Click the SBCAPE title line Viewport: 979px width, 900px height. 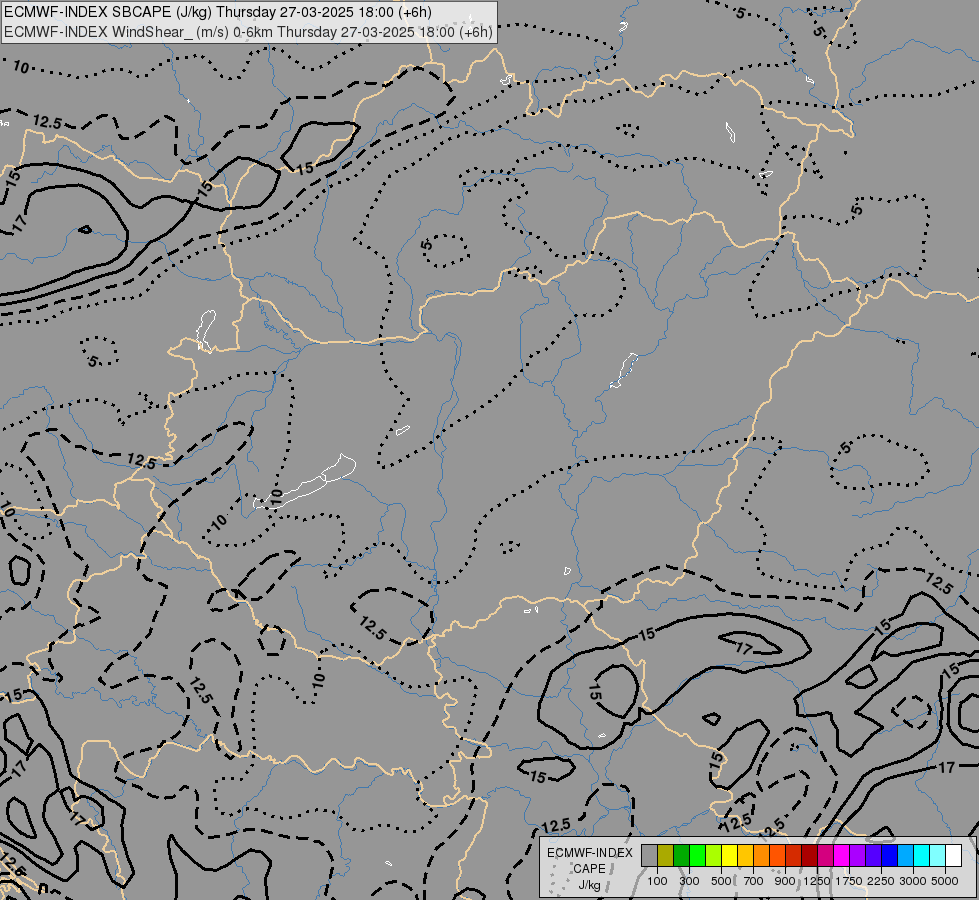(218, 12)
